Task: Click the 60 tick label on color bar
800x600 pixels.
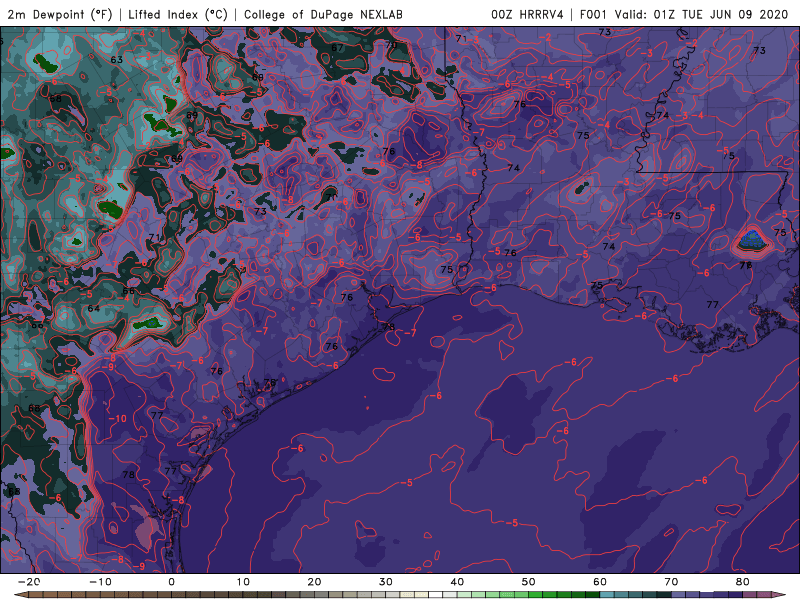Action: (600, 582)
